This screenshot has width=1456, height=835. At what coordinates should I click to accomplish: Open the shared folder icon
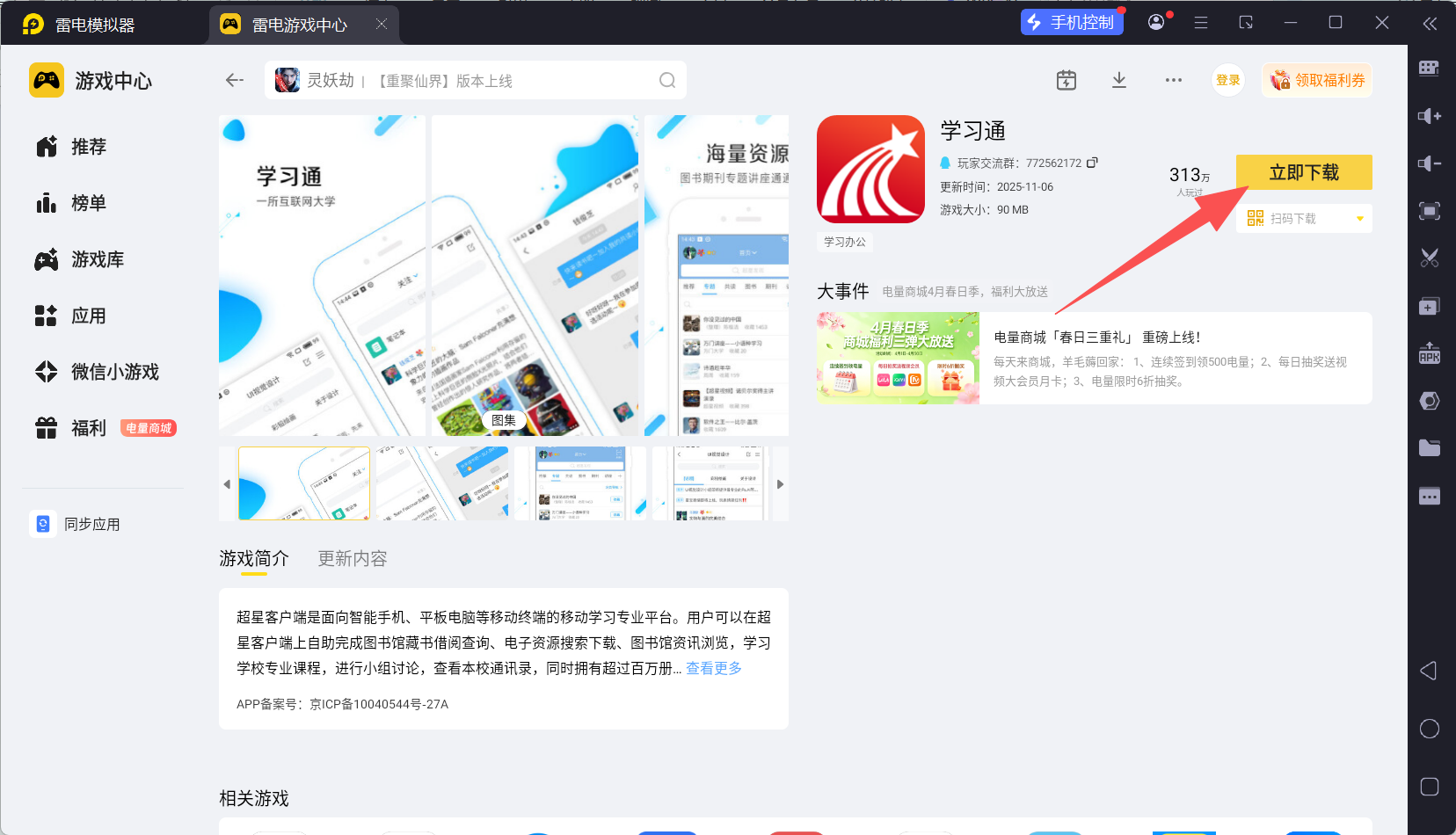[1429, 448]
